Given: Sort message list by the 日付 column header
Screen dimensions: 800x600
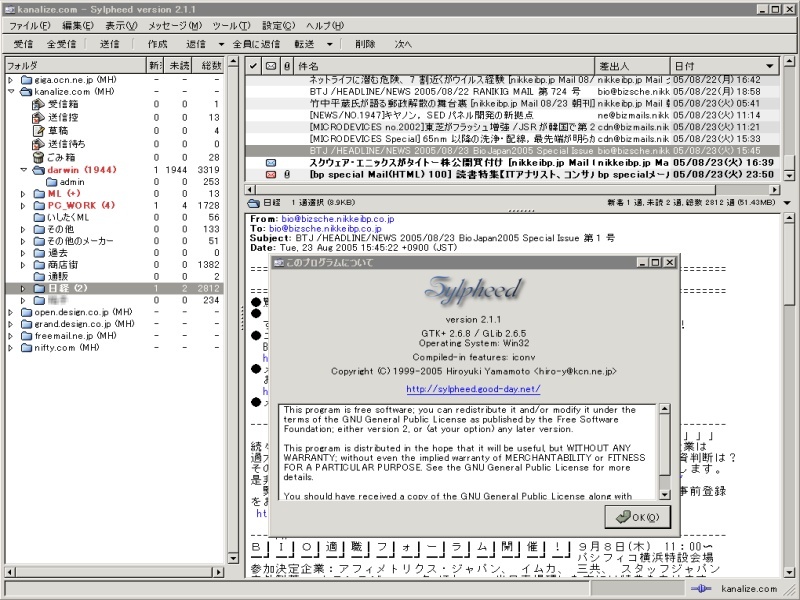Looking at the screenshot, I should point(723,66).
